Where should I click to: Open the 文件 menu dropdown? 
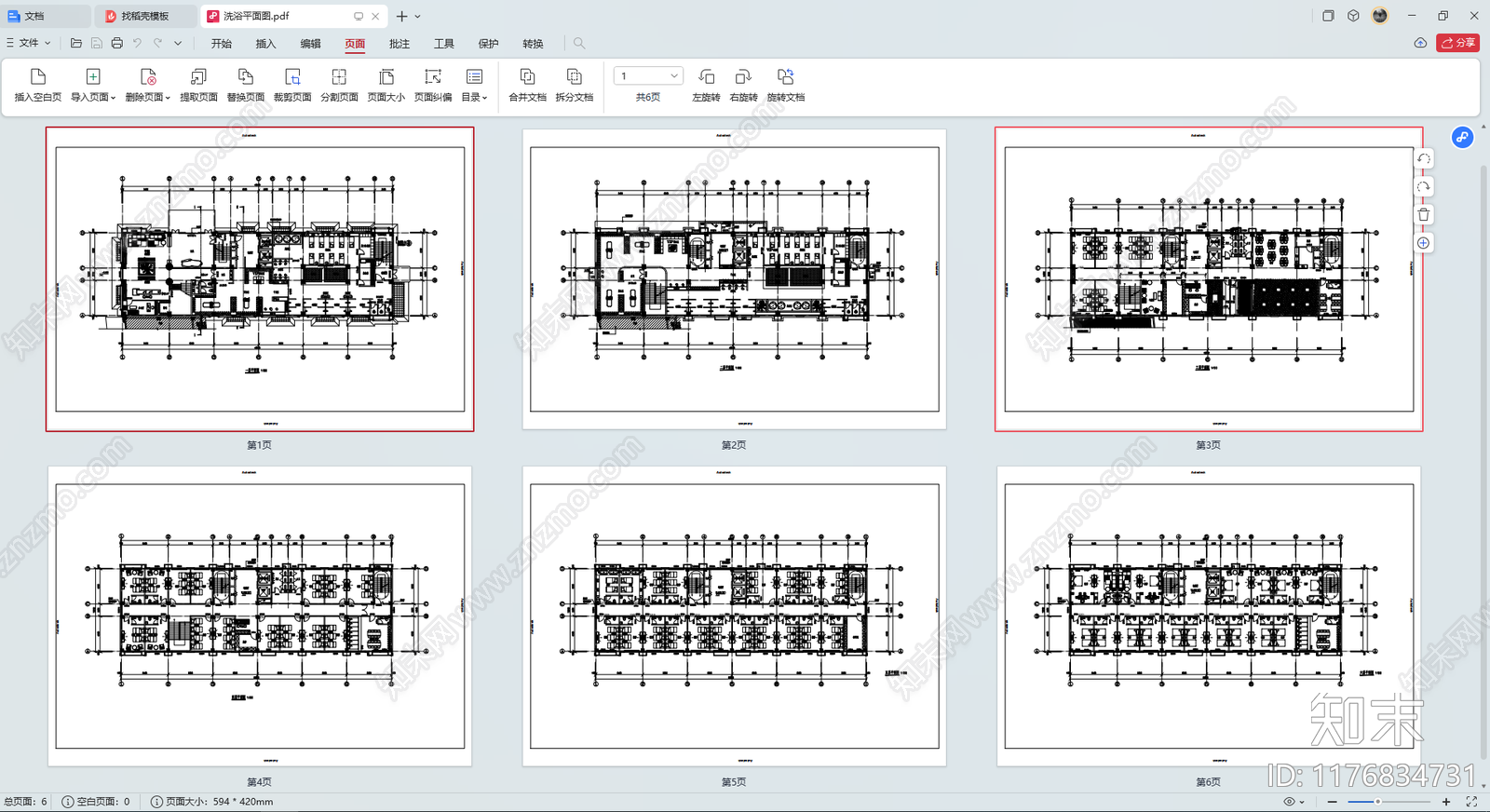[x=29, y=43]
